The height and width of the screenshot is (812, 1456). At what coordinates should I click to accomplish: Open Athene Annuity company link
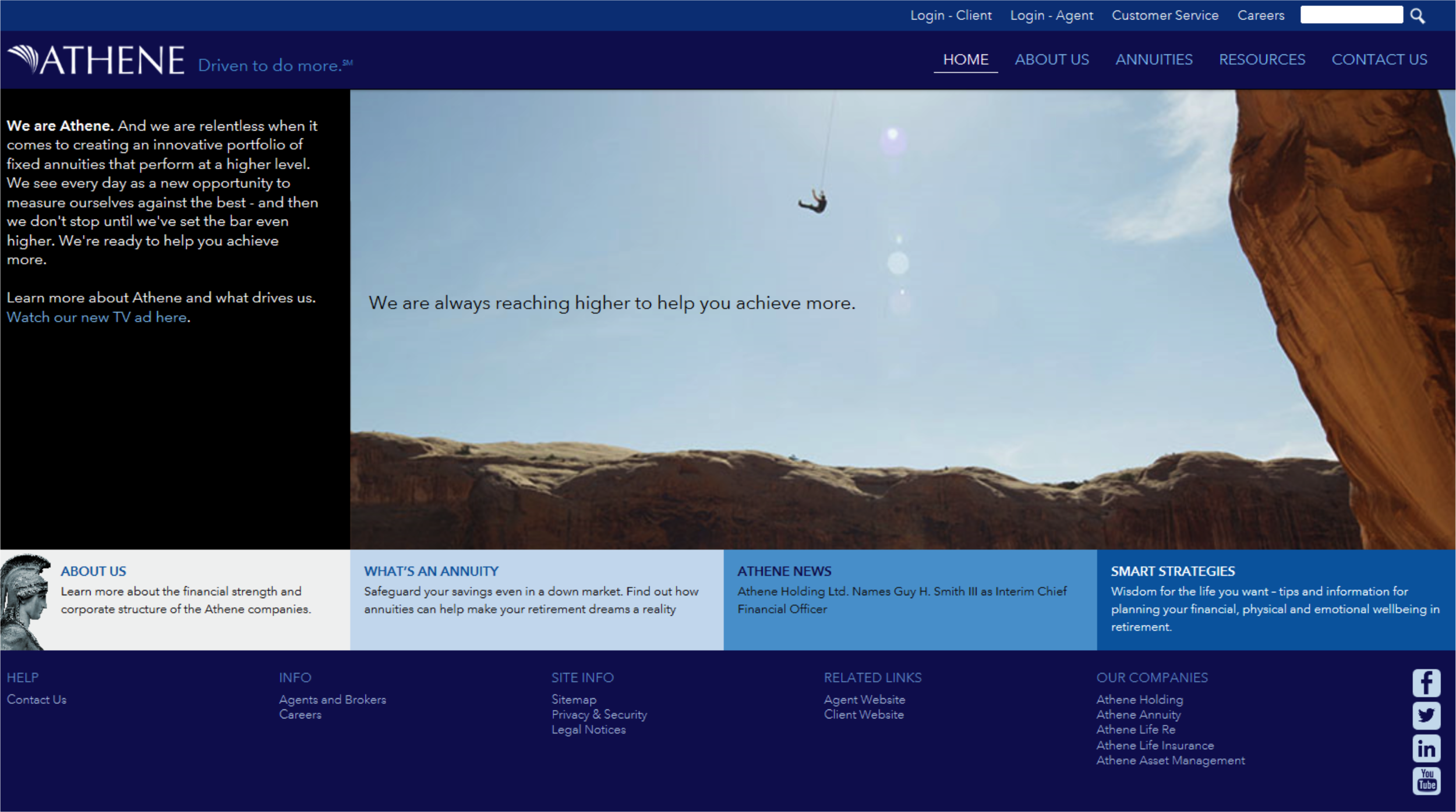(x=1139, y=715)
